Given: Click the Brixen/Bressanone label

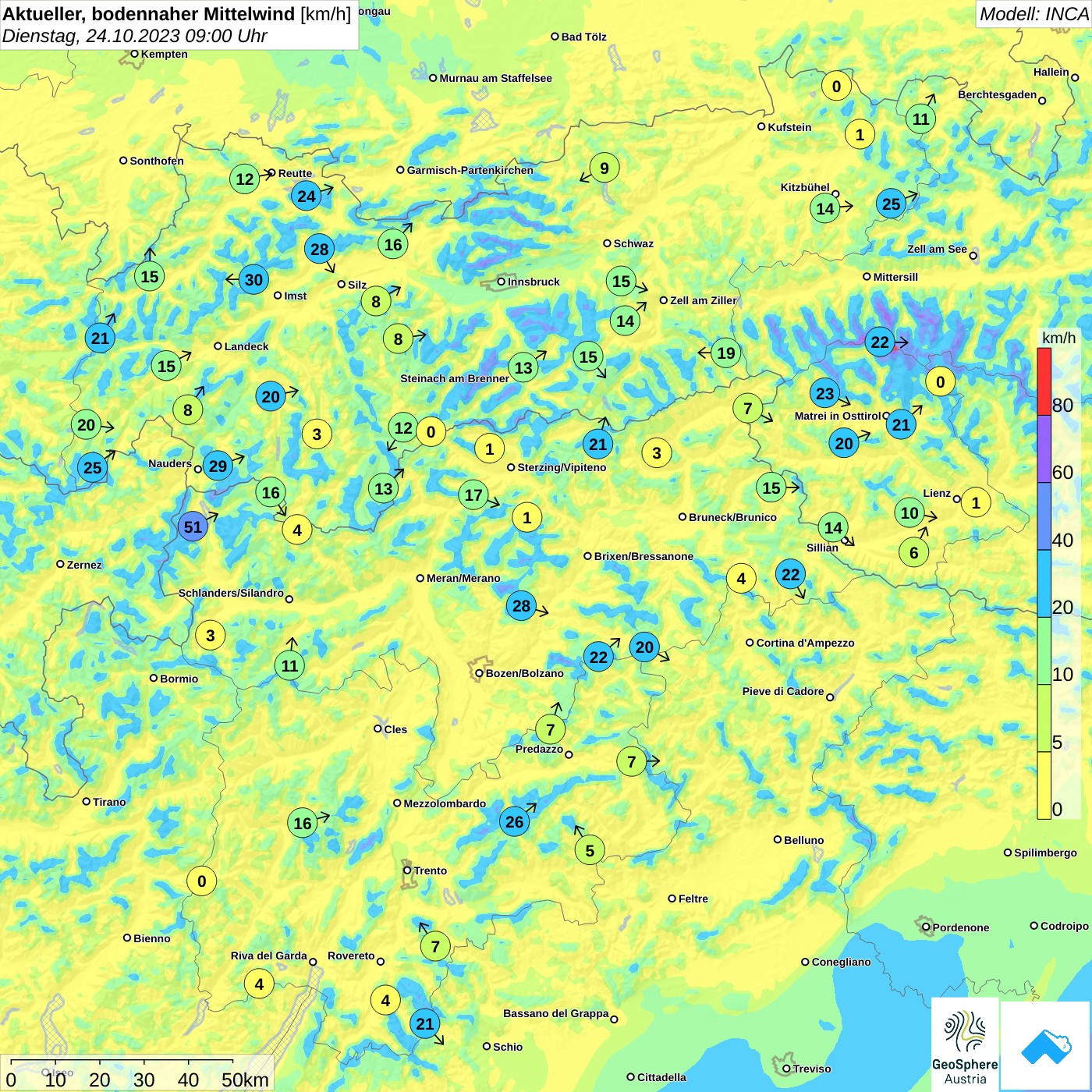Looking at the screenshot, I should coord(643,556).
